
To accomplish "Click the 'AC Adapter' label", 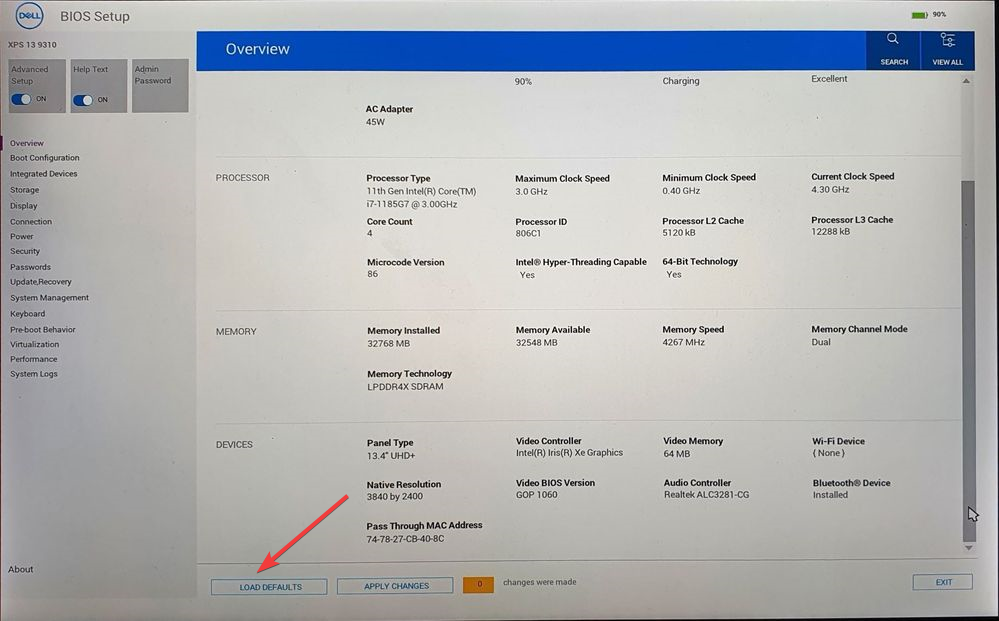I will pyautogui.click(x=389, y=110).
